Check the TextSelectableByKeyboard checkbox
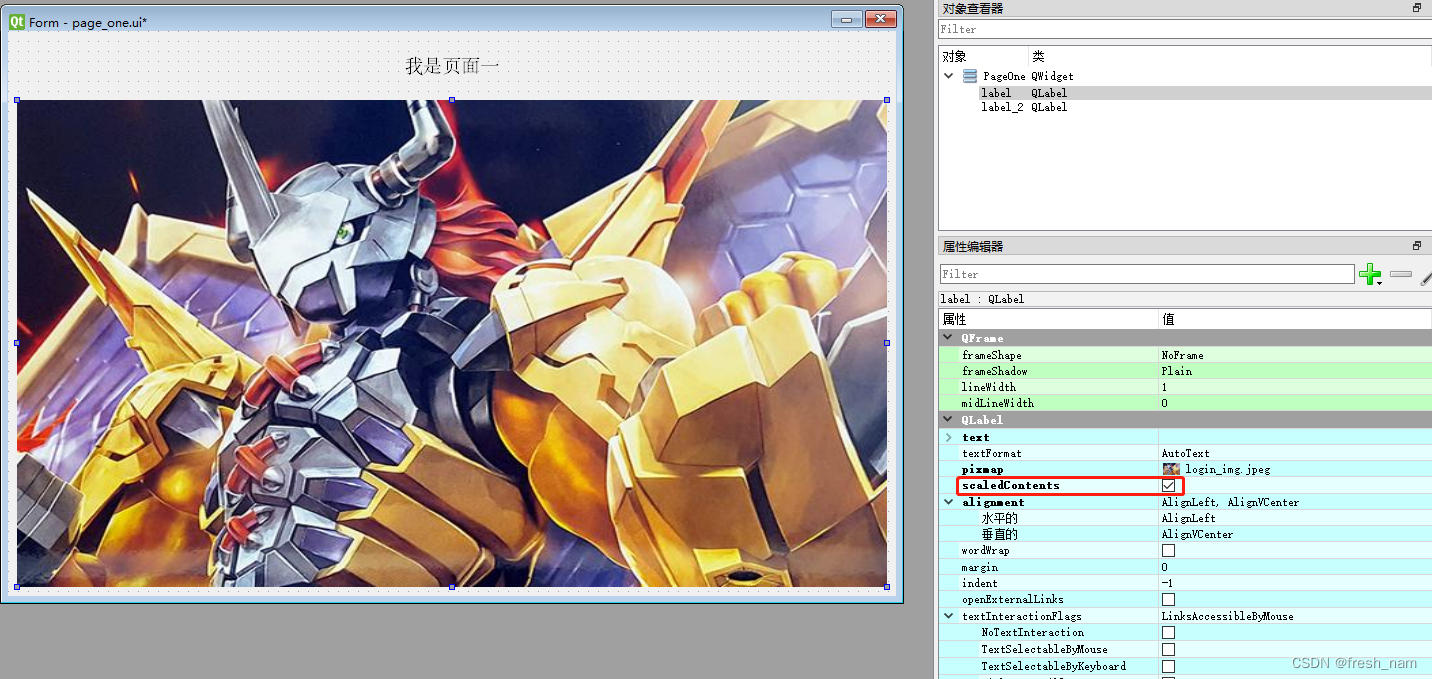This screenshot has width=1432, height=679. pyautogui.click(x=1168, y=666)
